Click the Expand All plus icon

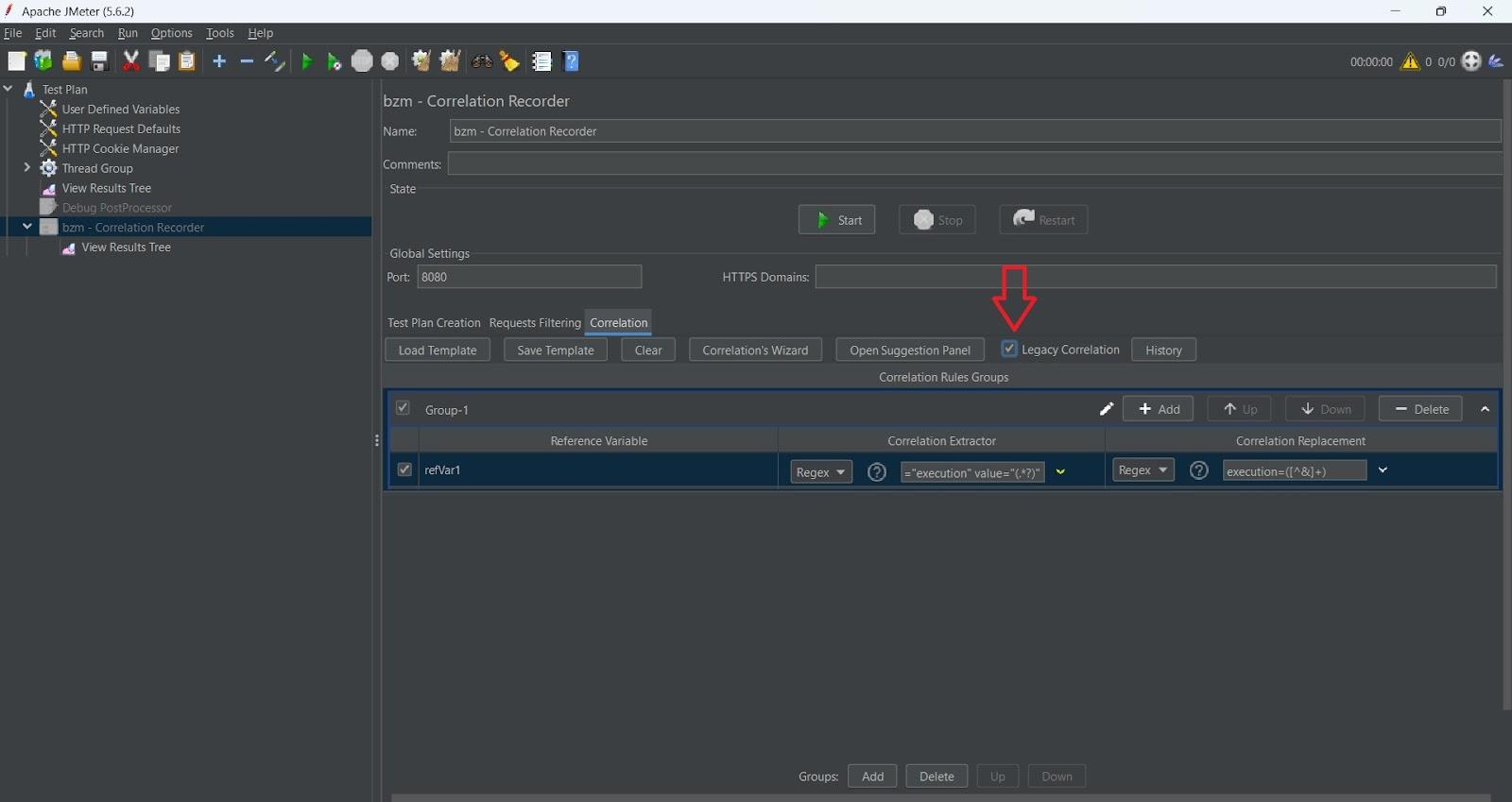point(219,61)
